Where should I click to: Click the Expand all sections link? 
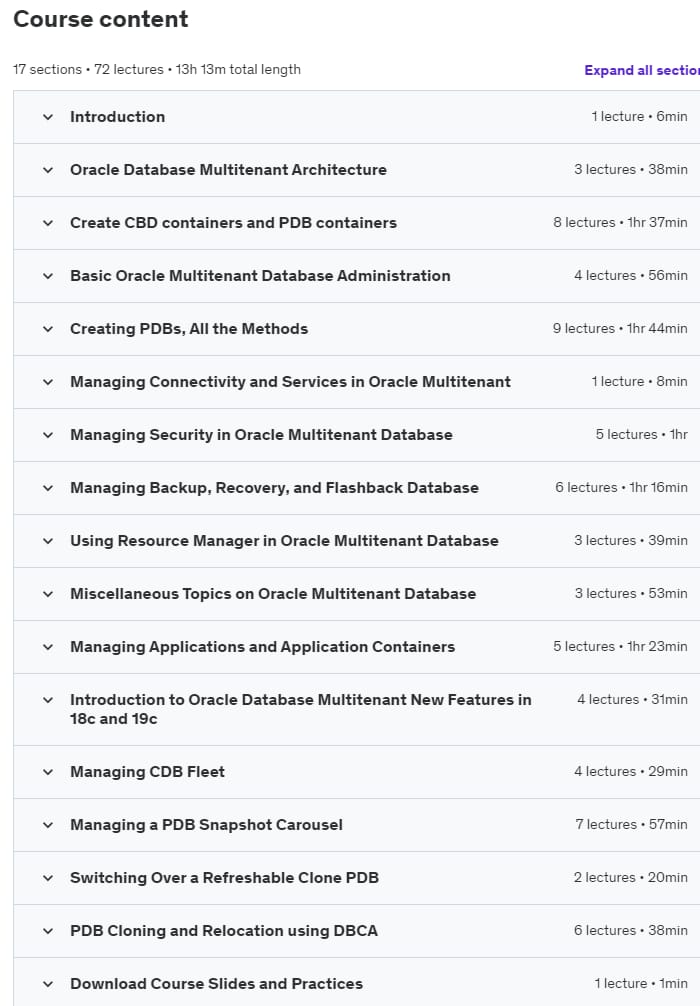point(642,71)
